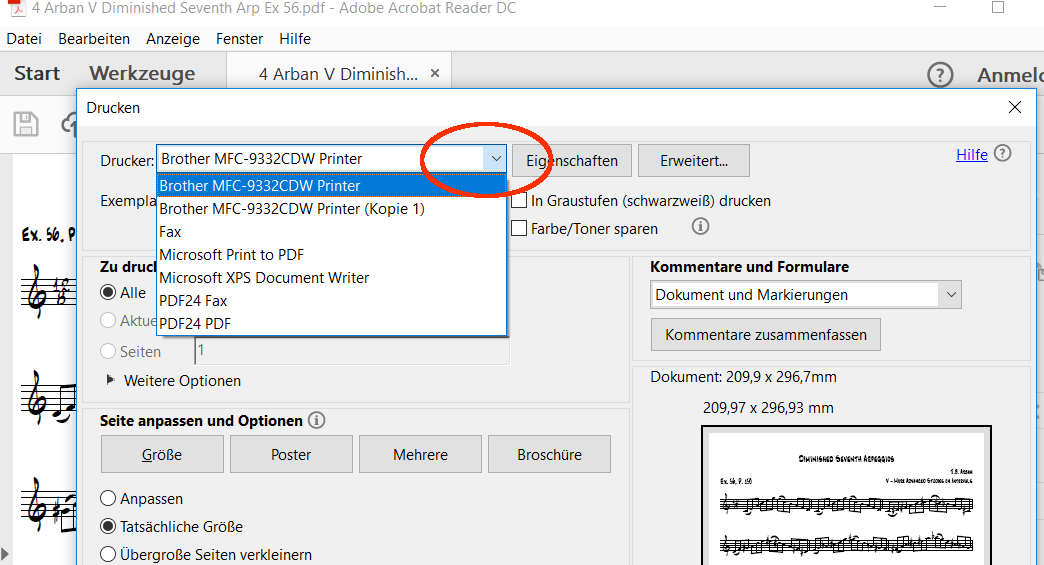Click the help icon next to Hilfe link
Screen dimensions: 1044x565
coord(1002,154)
